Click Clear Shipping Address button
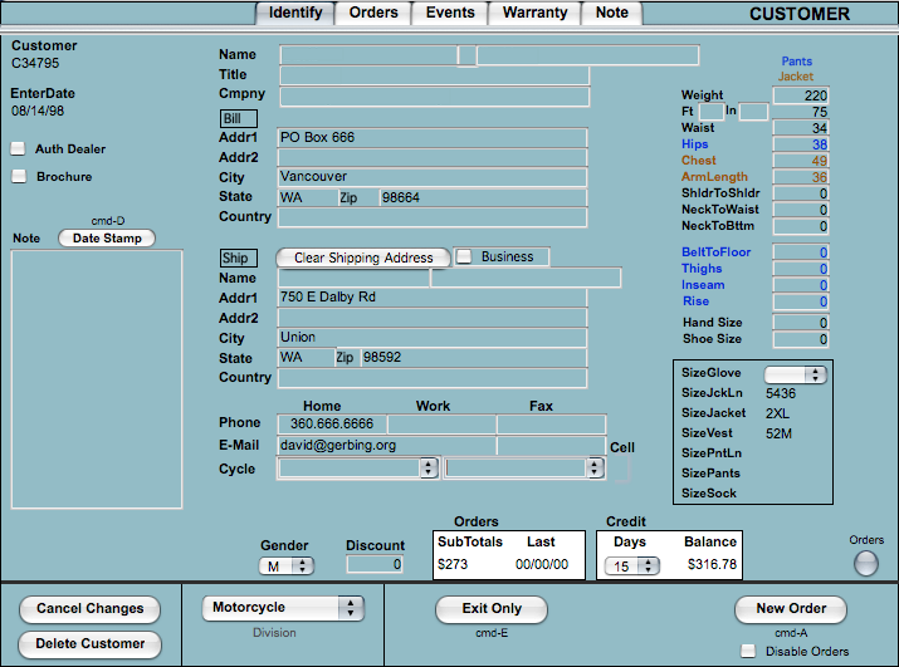Screen dimensions: 900x668 click(x=363, y=258)
